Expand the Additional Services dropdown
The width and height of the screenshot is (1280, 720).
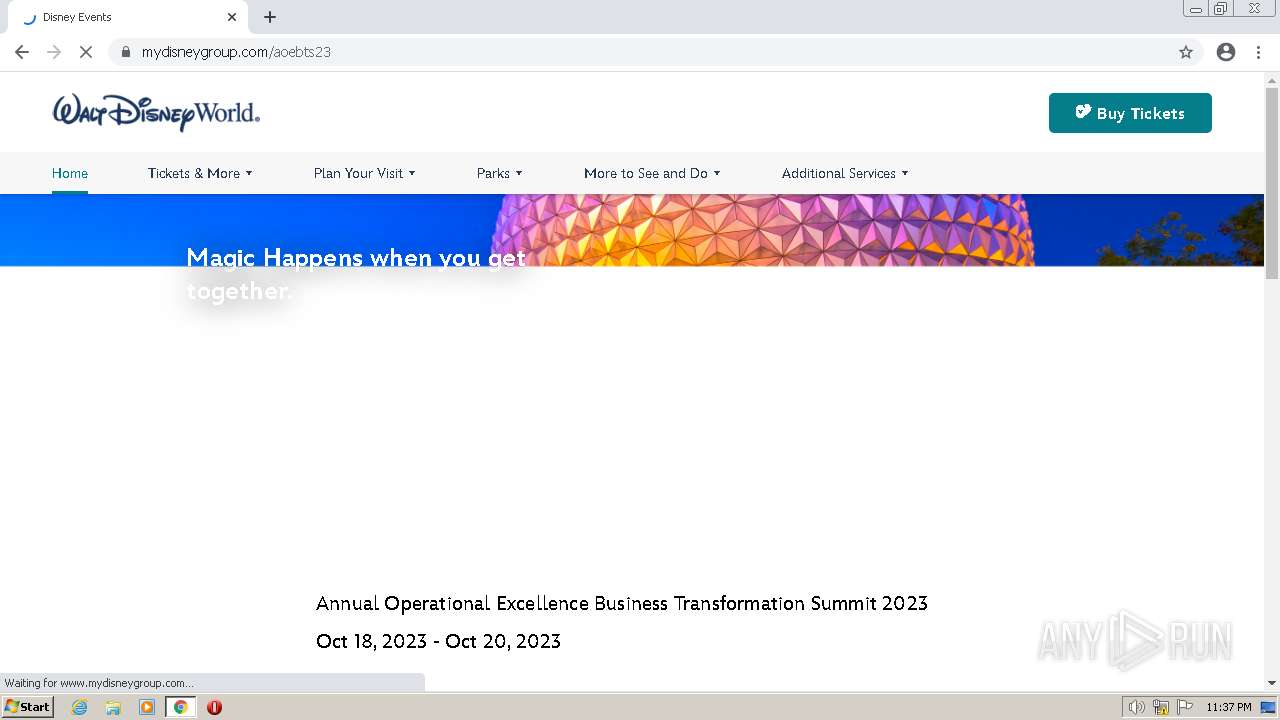tap(845, 173)
